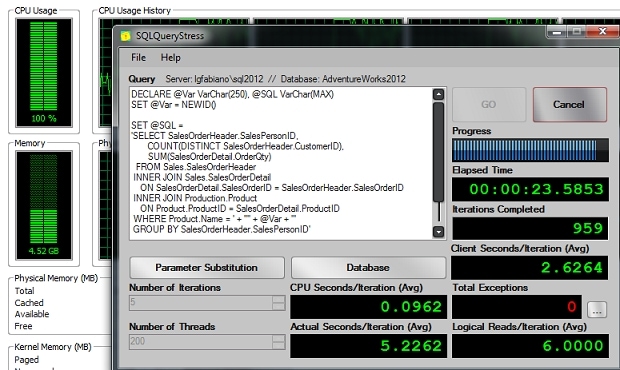Minimize the SQLQueryStress window
Viewport: 620px width, 370px height.
tap(557, 32)
